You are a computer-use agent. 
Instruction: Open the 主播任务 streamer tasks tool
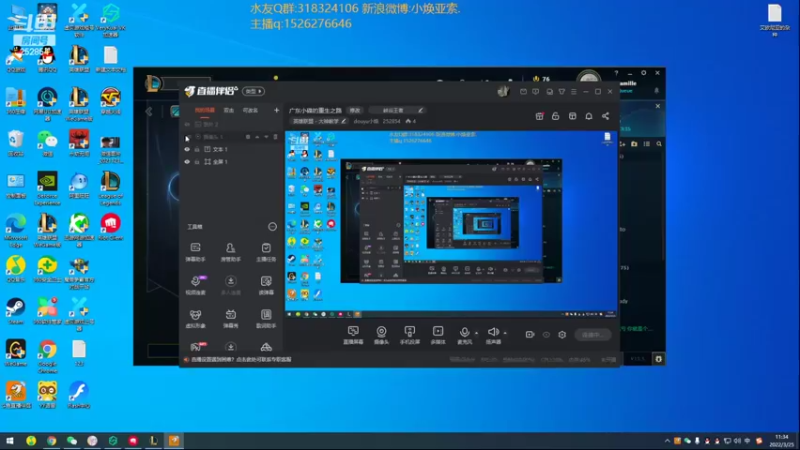pyautogui.click(x=266, y=252)
